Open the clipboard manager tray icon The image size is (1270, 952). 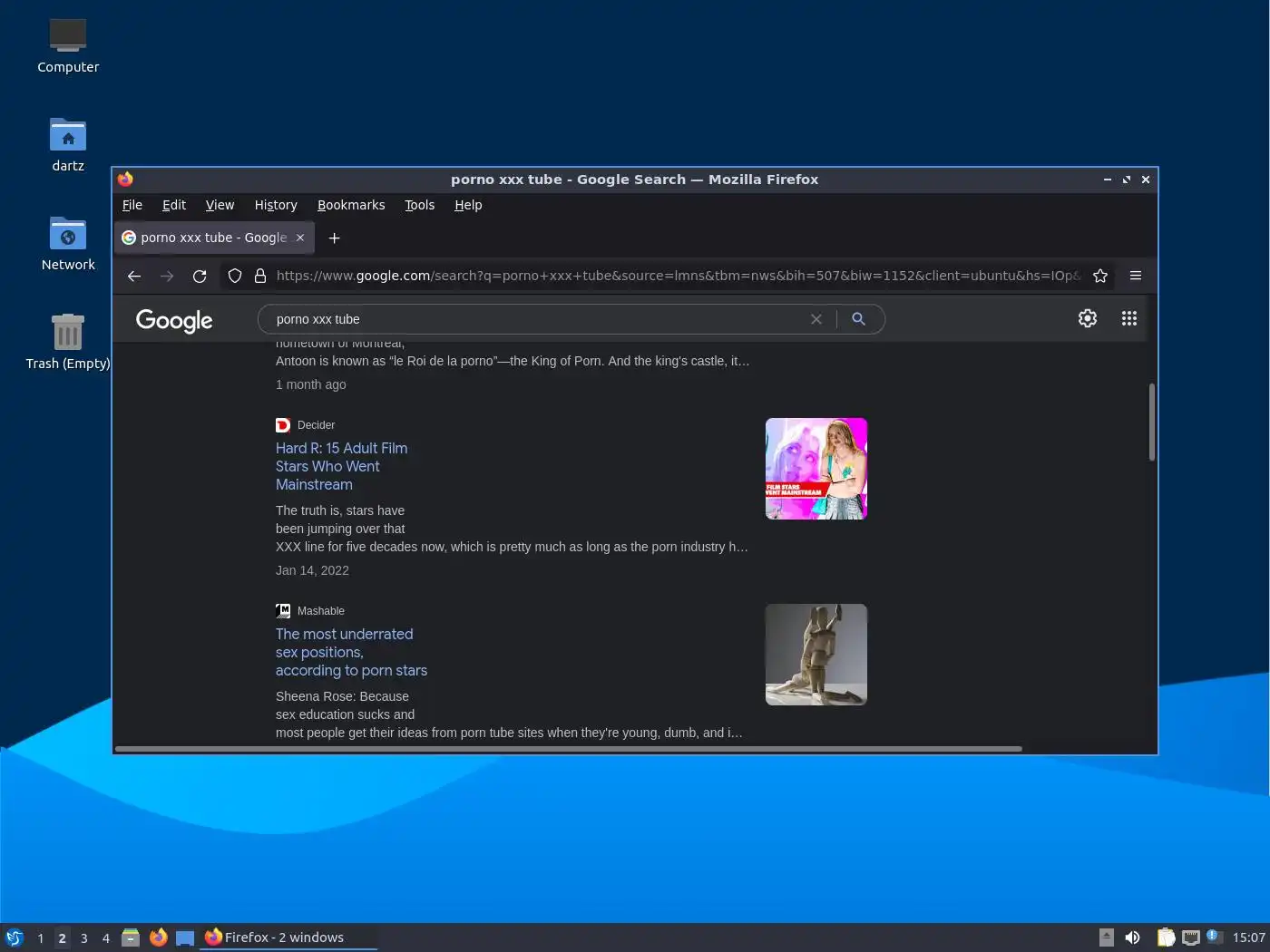1166,937
